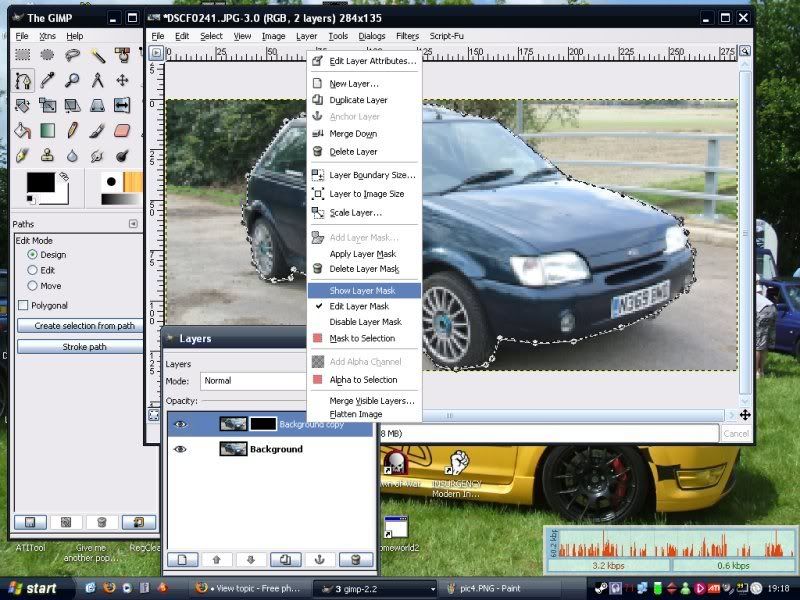Click the raise layer up arrow icon

(217, 560)
